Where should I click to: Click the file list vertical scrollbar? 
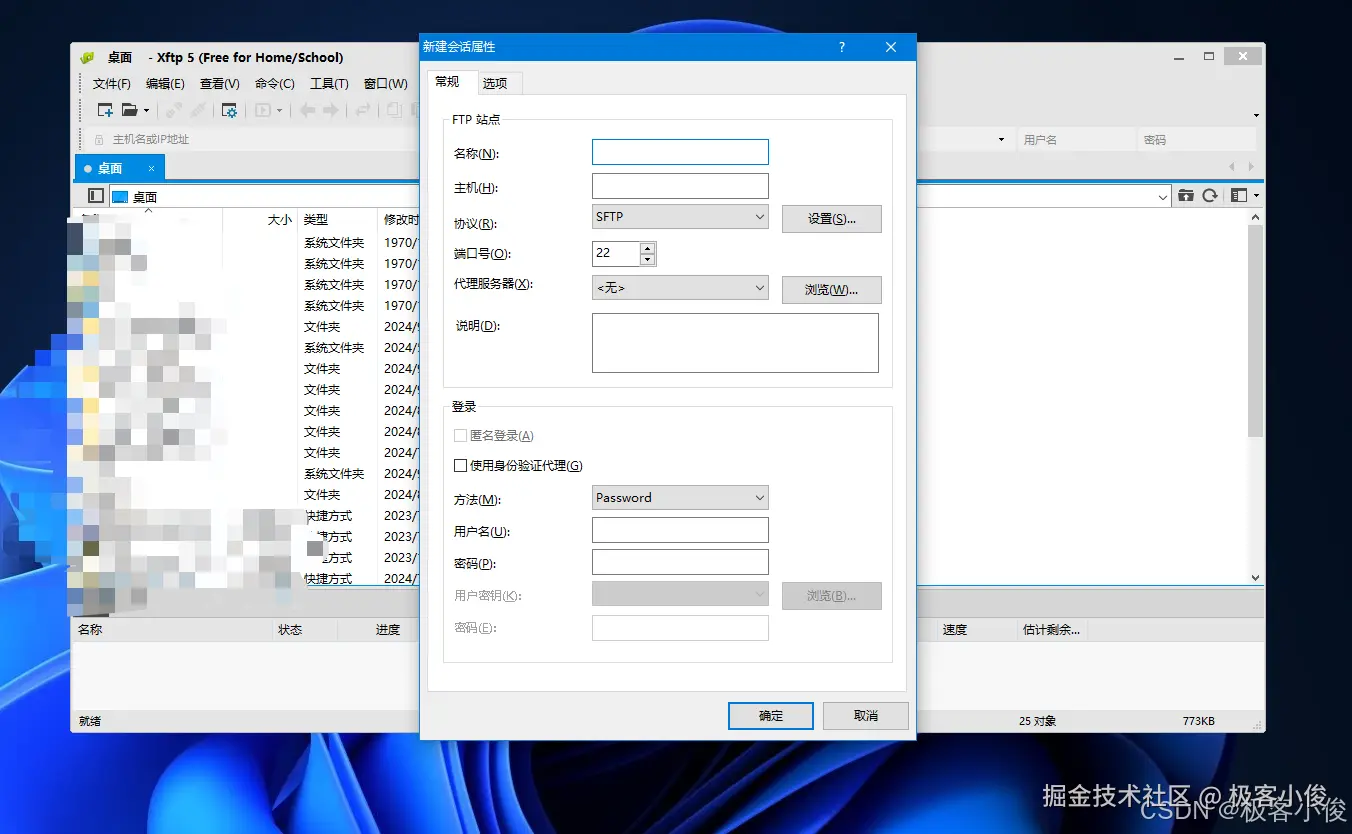tap(1256, 330)
